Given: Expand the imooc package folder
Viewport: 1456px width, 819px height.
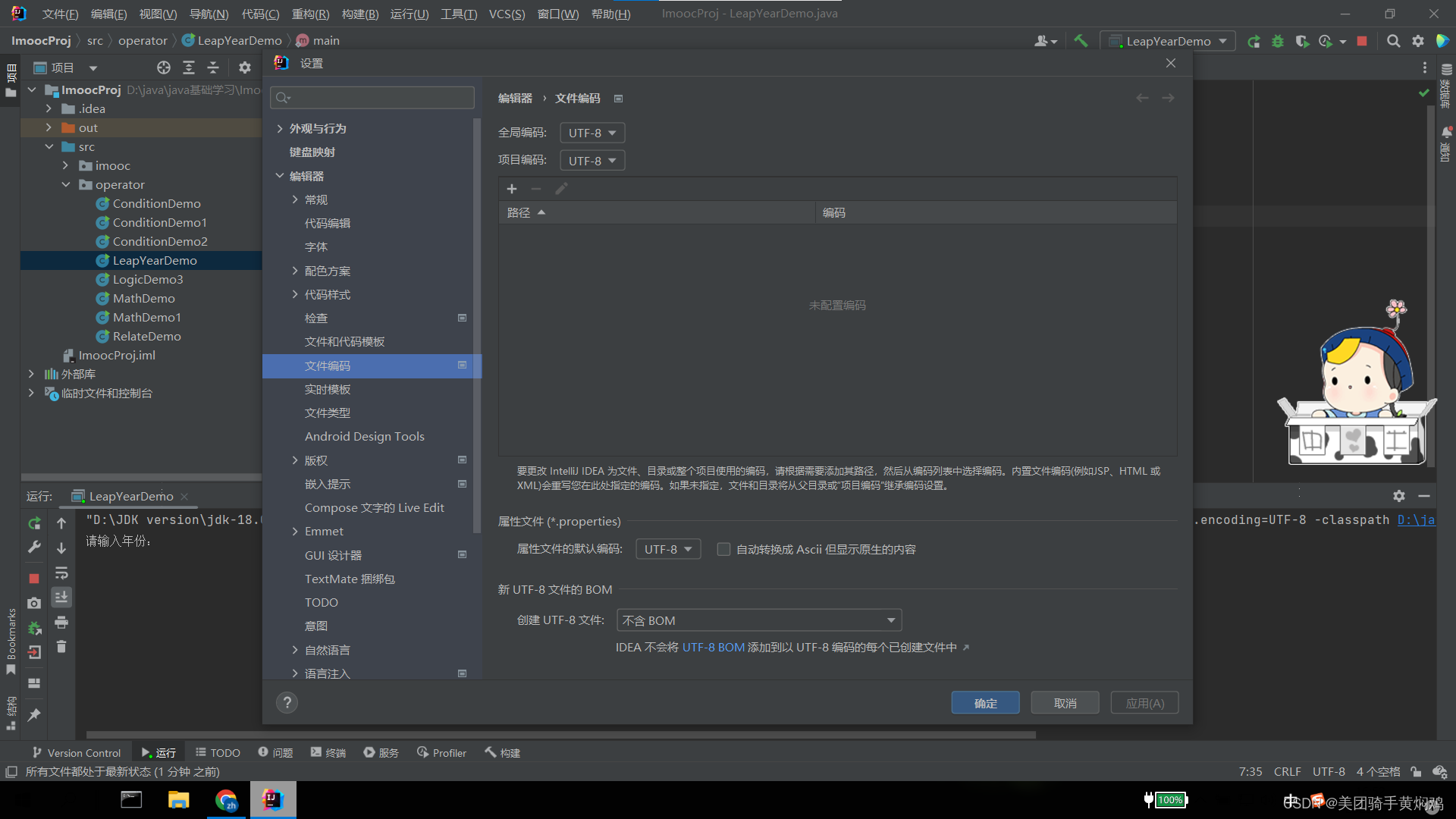Looking at the screenshot, I should (65, 165).
